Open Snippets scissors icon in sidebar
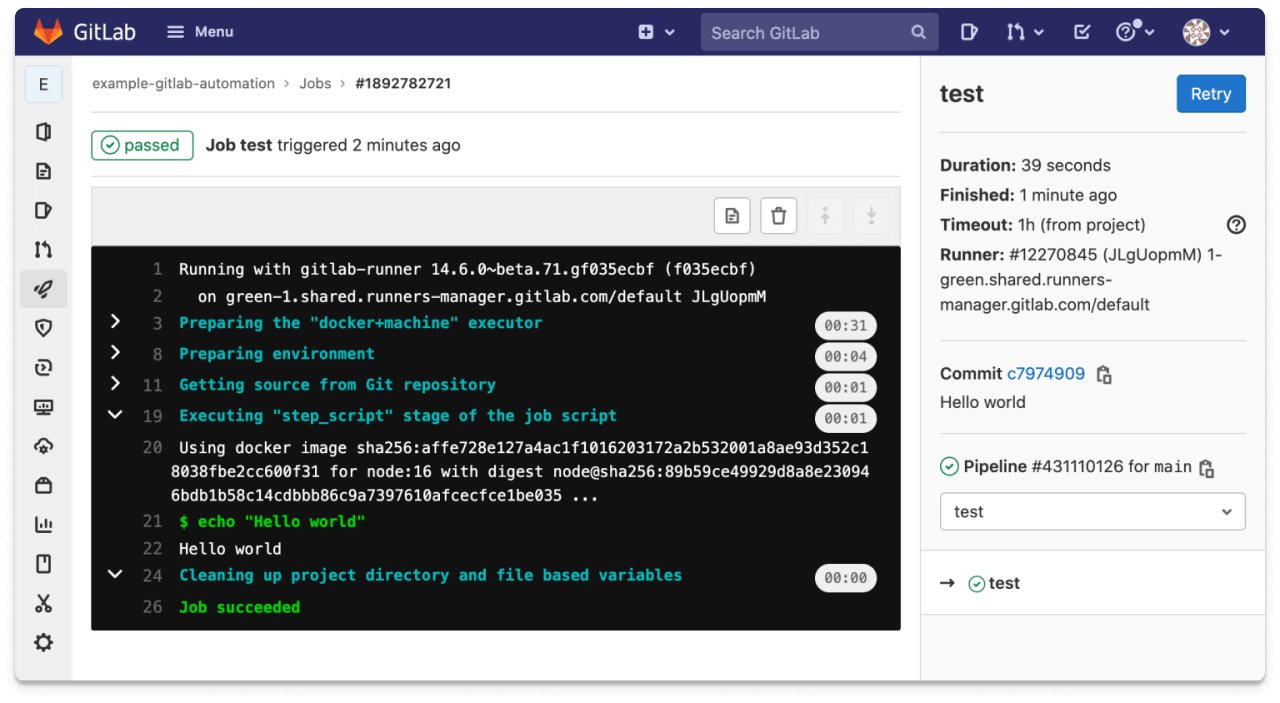 point(43,603)
